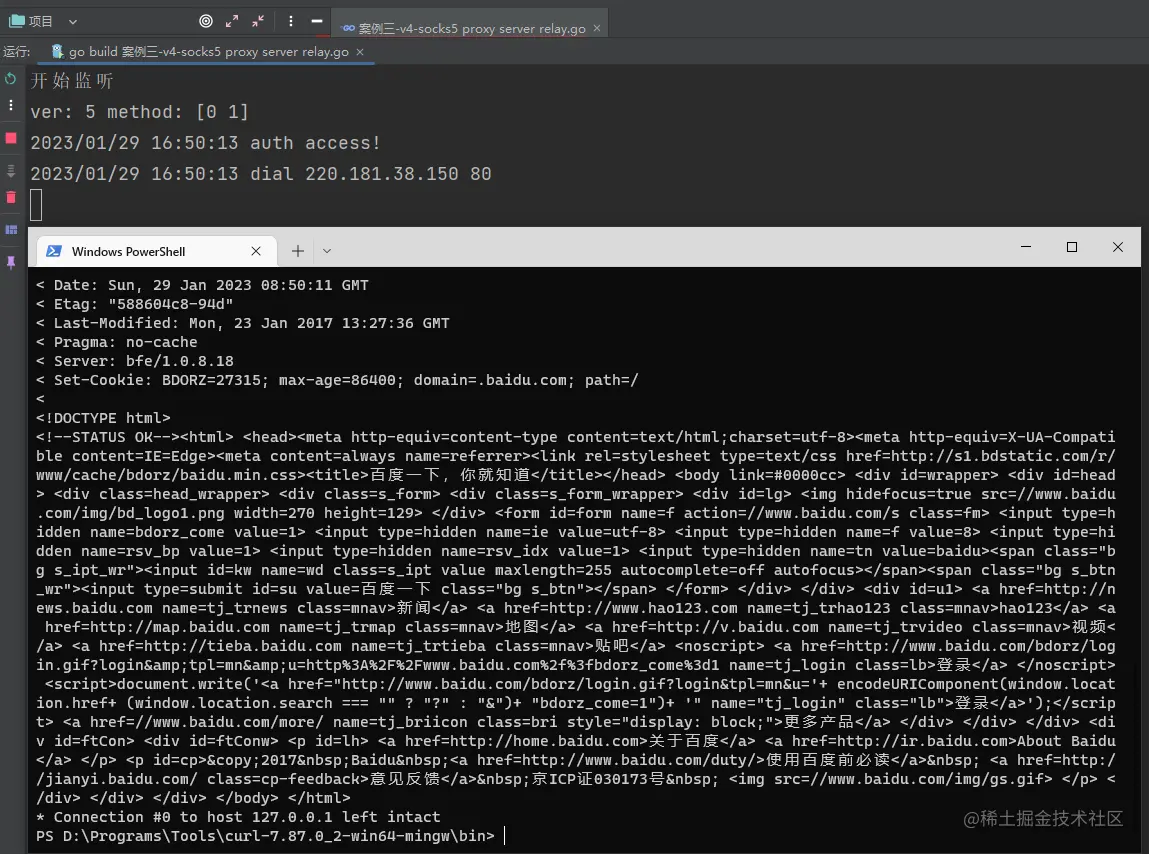Viewport: 1149px width, 854px height.
Task: Expand all with the diagonal arrows icon
Action: coord(232,21)
